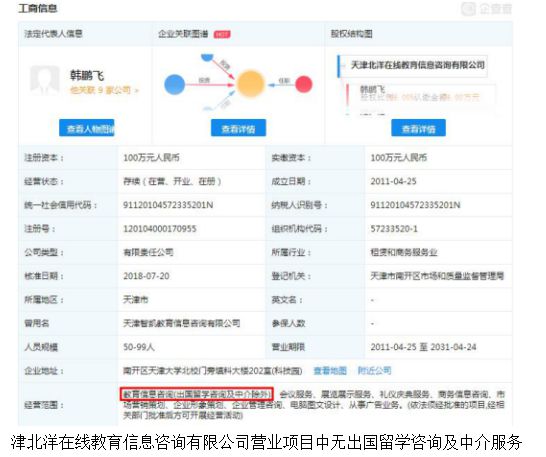Click the blue node in relation graph
Viewport: 546px width, 457px height.
pyautogui.click(x=174, y=84)
